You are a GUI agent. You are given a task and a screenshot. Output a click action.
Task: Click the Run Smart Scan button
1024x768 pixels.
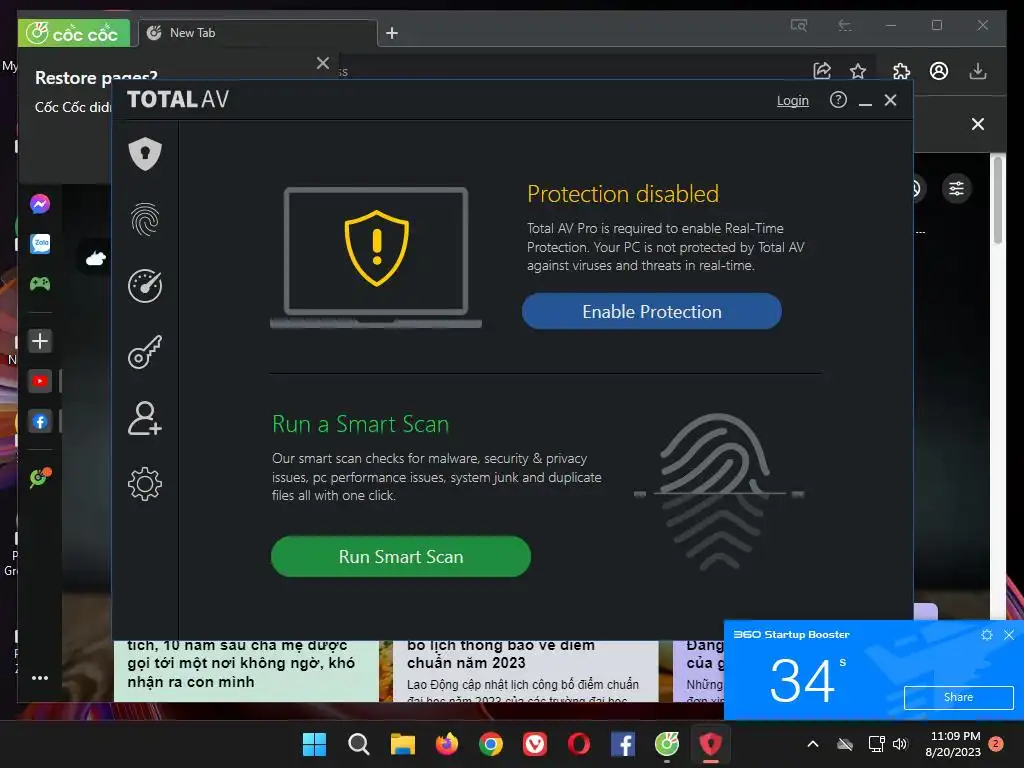401,556
